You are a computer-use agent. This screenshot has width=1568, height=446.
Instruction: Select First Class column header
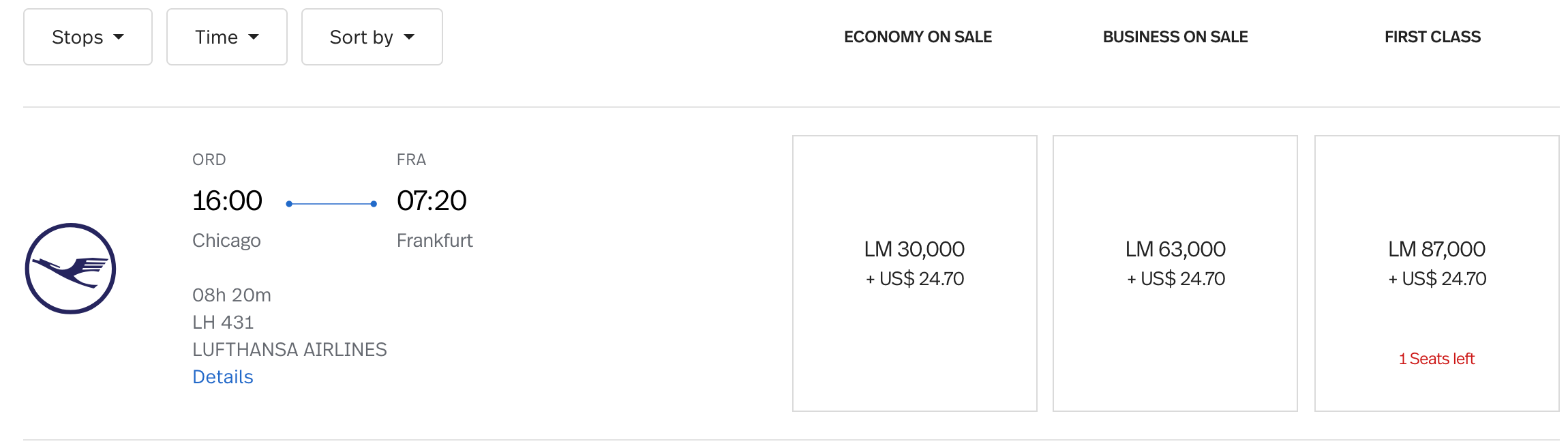(1432, 37)
